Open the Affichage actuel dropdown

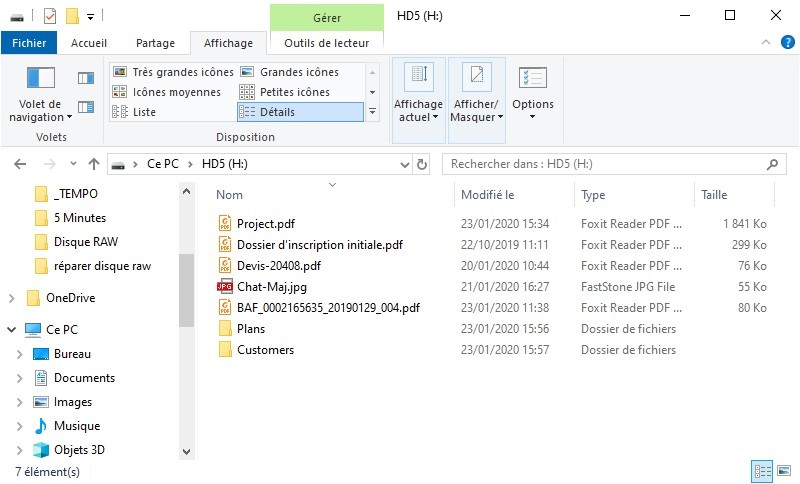(418, 110)
